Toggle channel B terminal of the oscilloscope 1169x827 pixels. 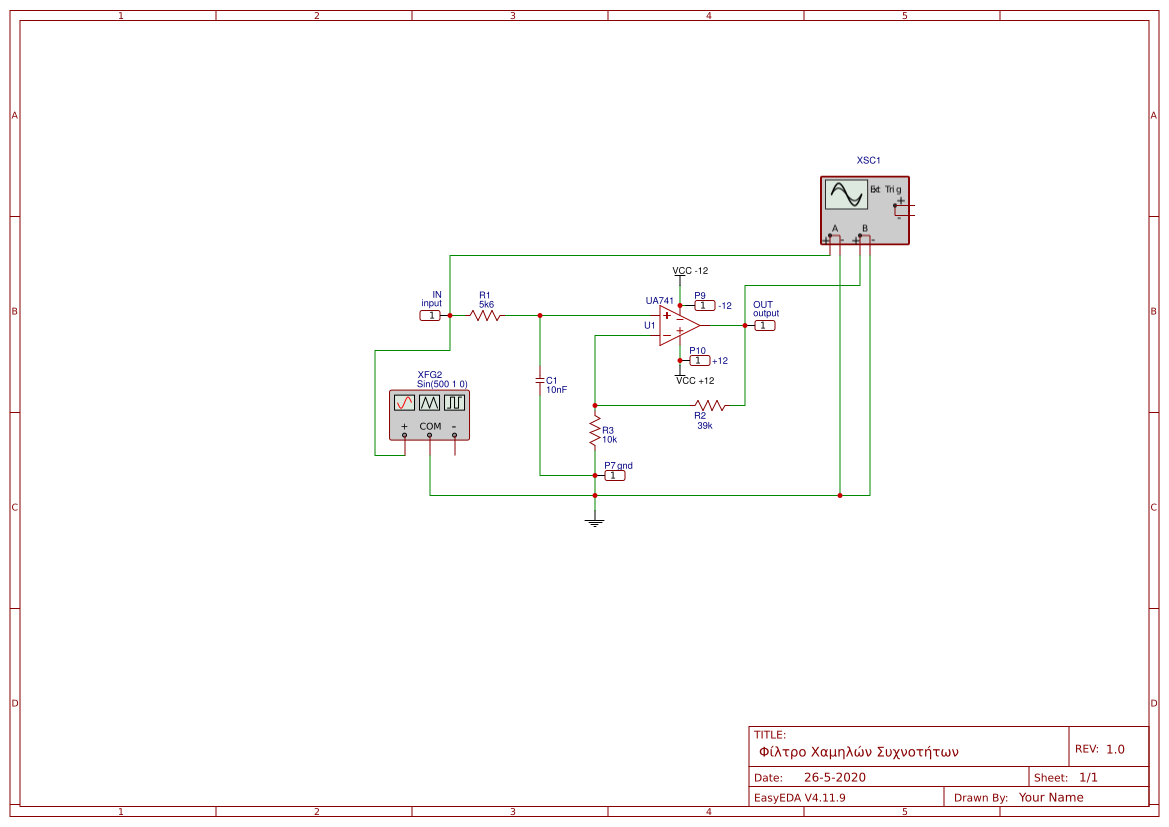(860, 235)
